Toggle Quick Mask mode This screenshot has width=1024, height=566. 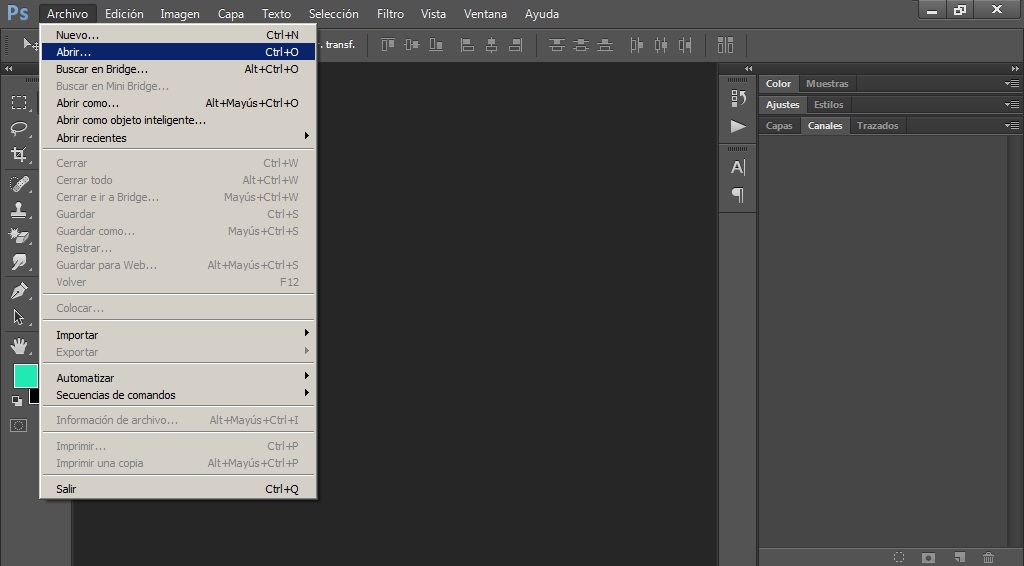coord(18,426)
